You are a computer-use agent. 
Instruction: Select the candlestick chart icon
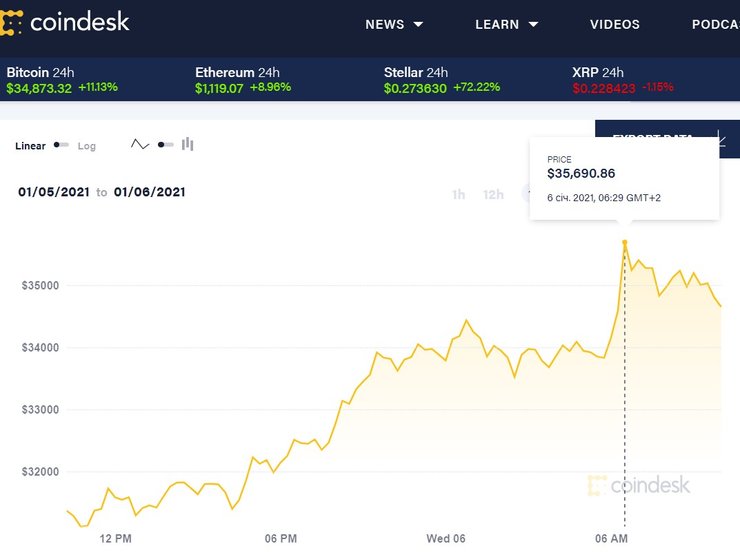click(x=187, y=144)
